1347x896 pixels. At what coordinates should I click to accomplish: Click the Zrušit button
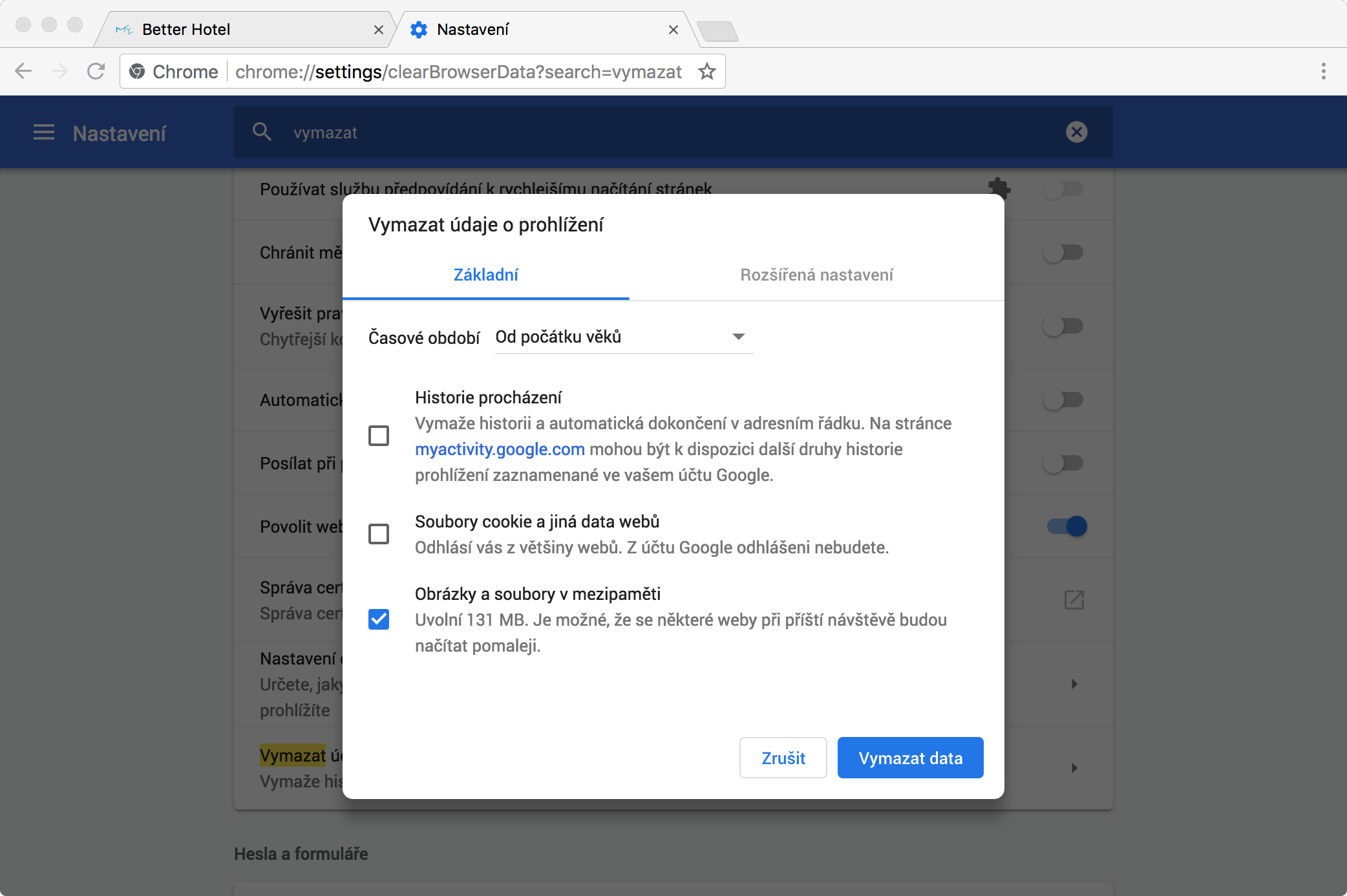tap(783, 758)
